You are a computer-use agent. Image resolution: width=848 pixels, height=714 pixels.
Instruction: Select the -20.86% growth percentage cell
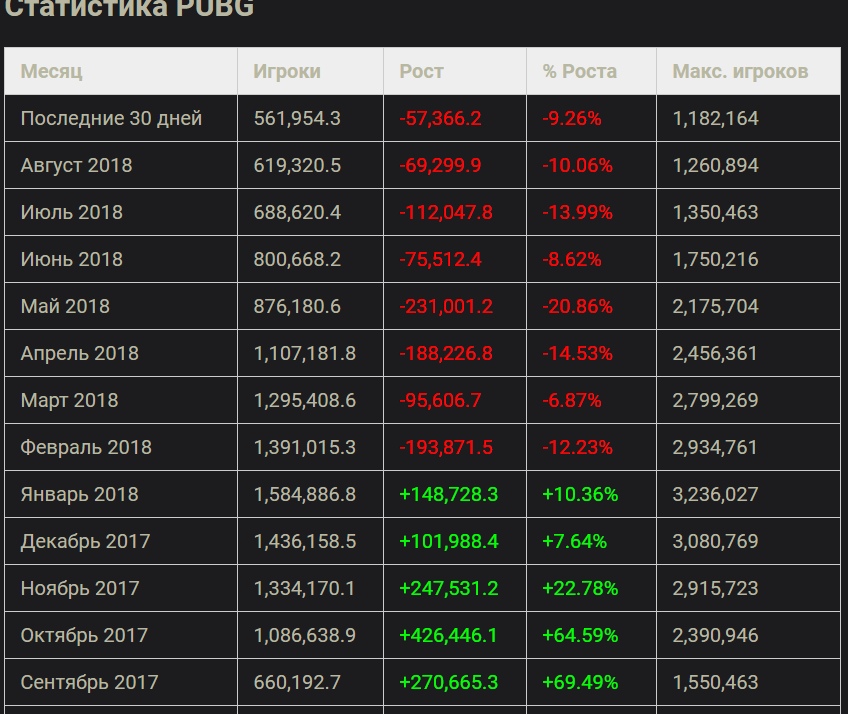(x=577, y=307)
